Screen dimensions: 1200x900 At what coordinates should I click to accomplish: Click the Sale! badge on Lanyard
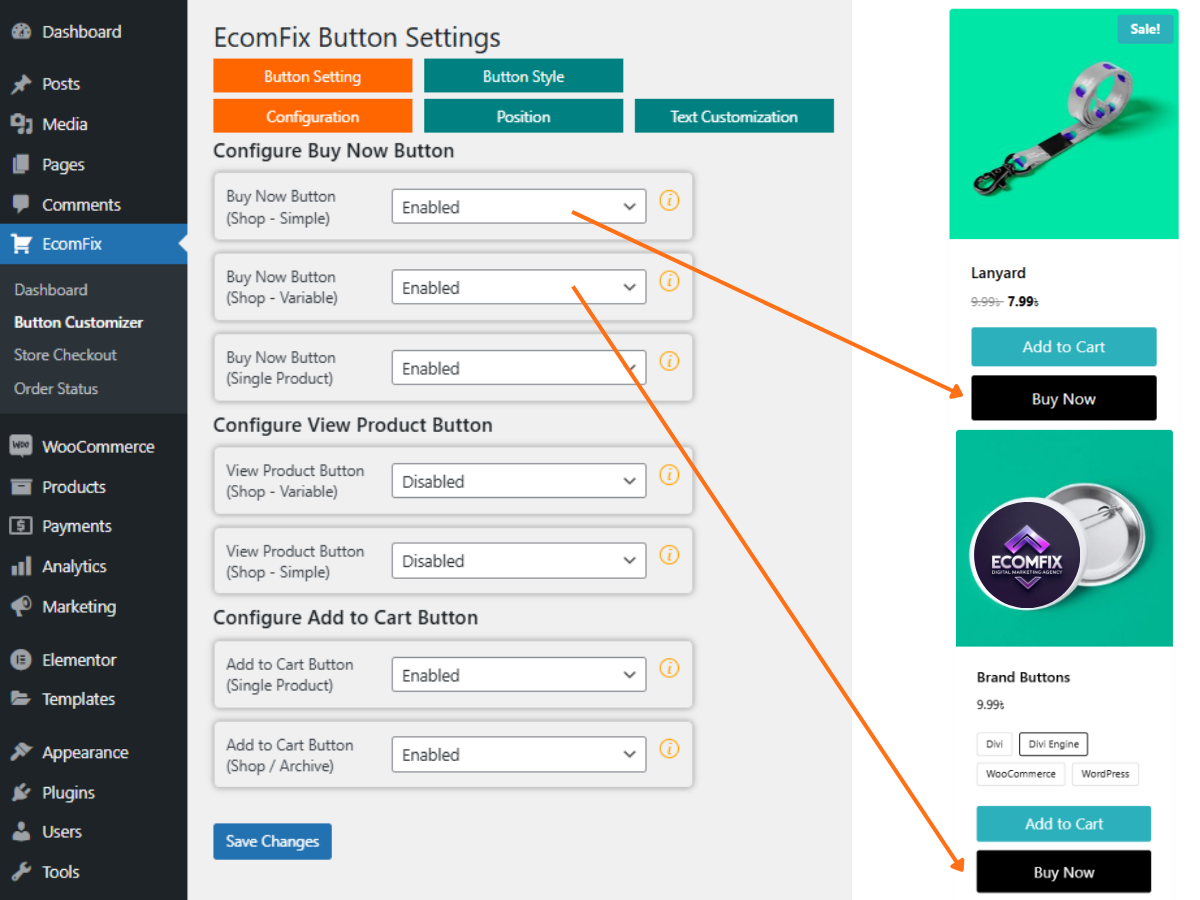pyautogui.click(x=1145, y=29)
